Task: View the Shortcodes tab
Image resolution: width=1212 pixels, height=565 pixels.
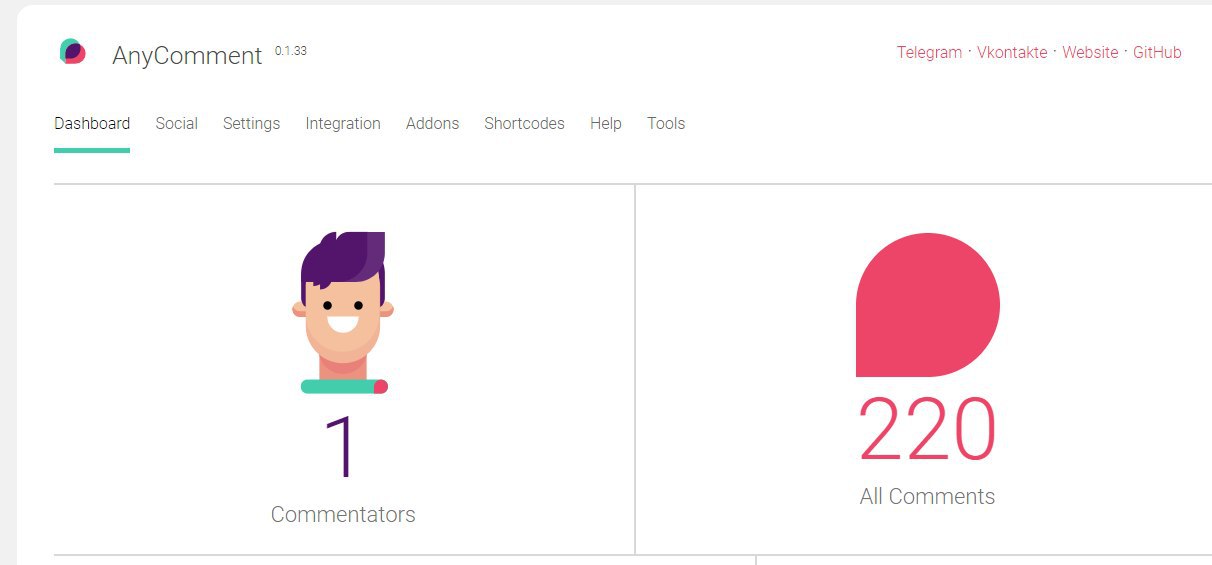Action: tap(524, 124)
